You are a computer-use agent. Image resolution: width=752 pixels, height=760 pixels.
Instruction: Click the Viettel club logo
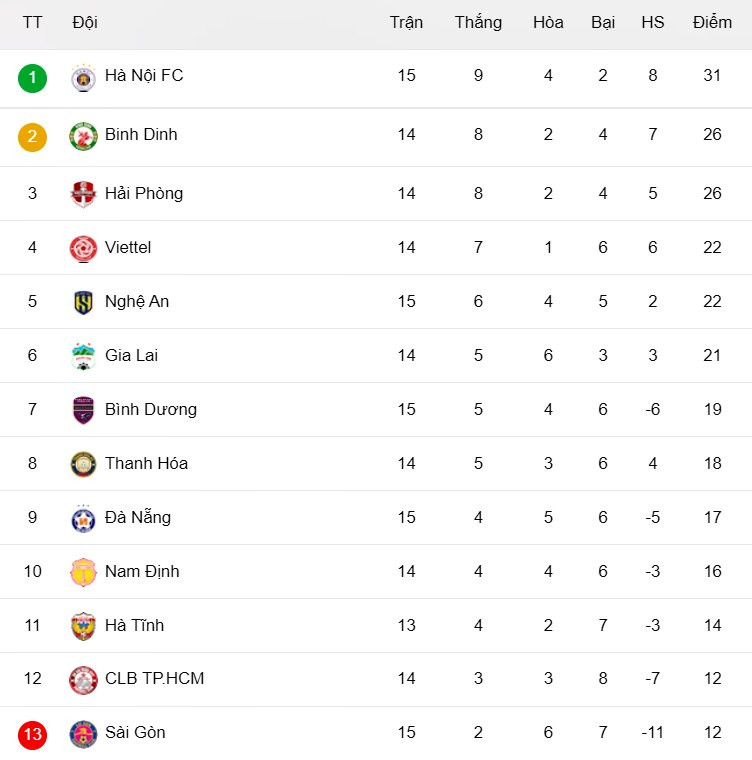[83, 248]
